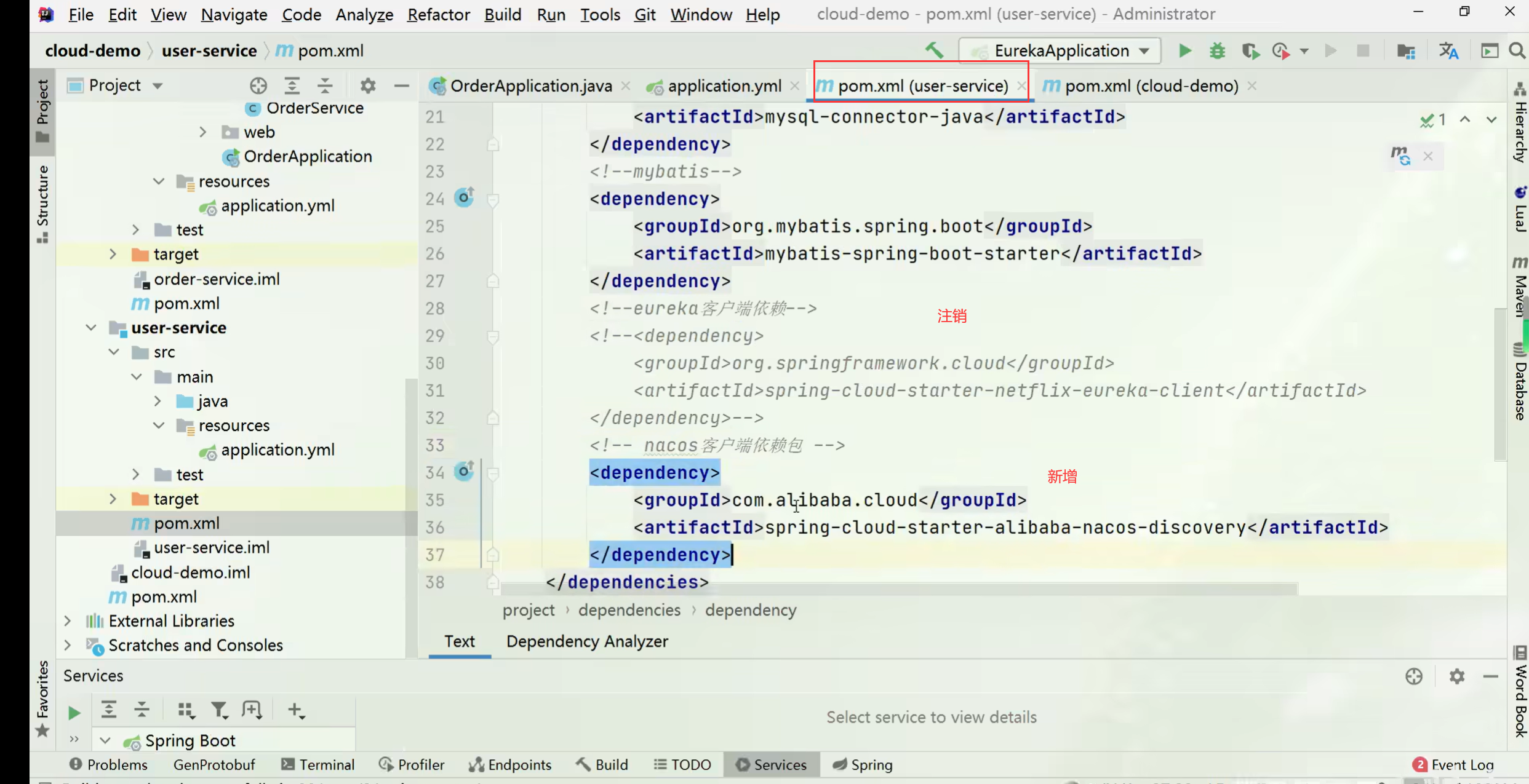This screenshot has height=784, width=1529.
Task: Start debugging with the bug icon
Action: click(1217, 50)
